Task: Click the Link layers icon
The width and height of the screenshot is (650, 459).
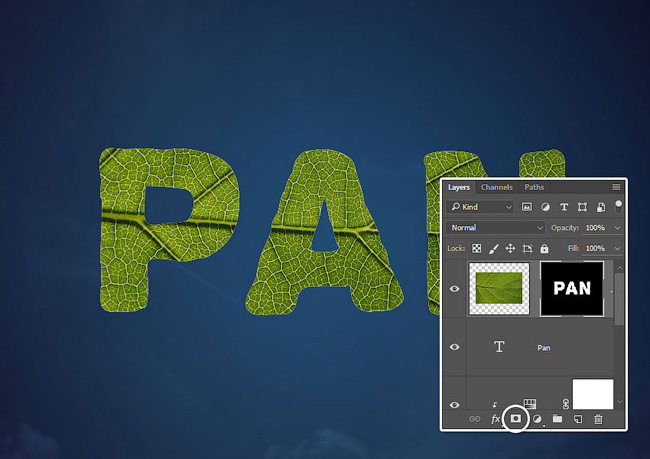Action: click(475, 419)
